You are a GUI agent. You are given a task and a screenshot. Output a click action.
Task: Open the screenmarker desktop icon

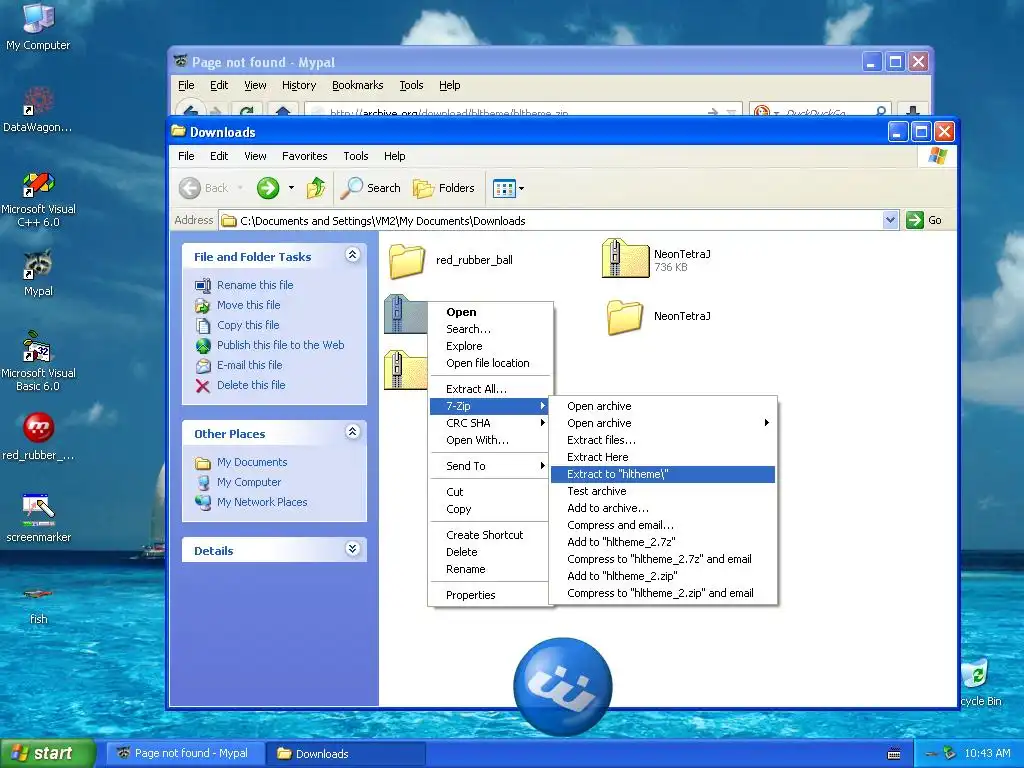point(38,519)
